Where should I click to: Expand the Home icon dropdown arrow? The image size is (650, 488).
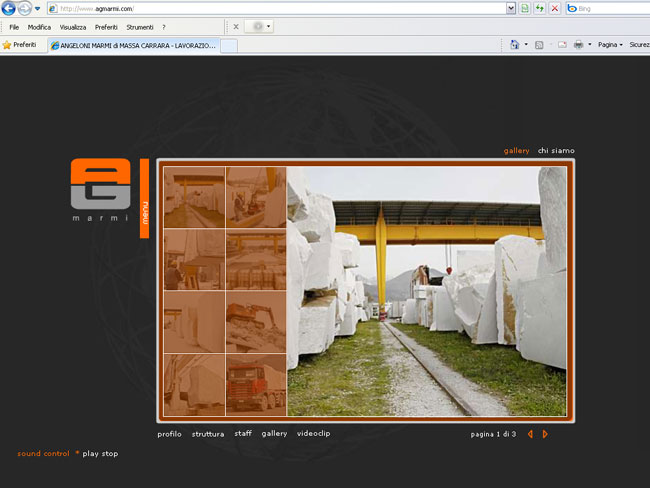[x=526, y=45]
